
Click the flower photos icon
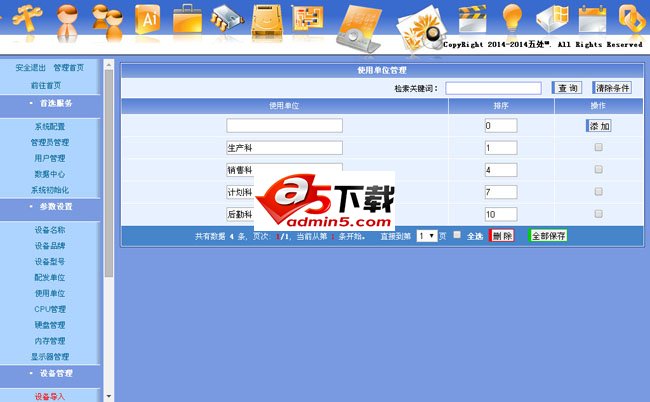pos(420,28)
